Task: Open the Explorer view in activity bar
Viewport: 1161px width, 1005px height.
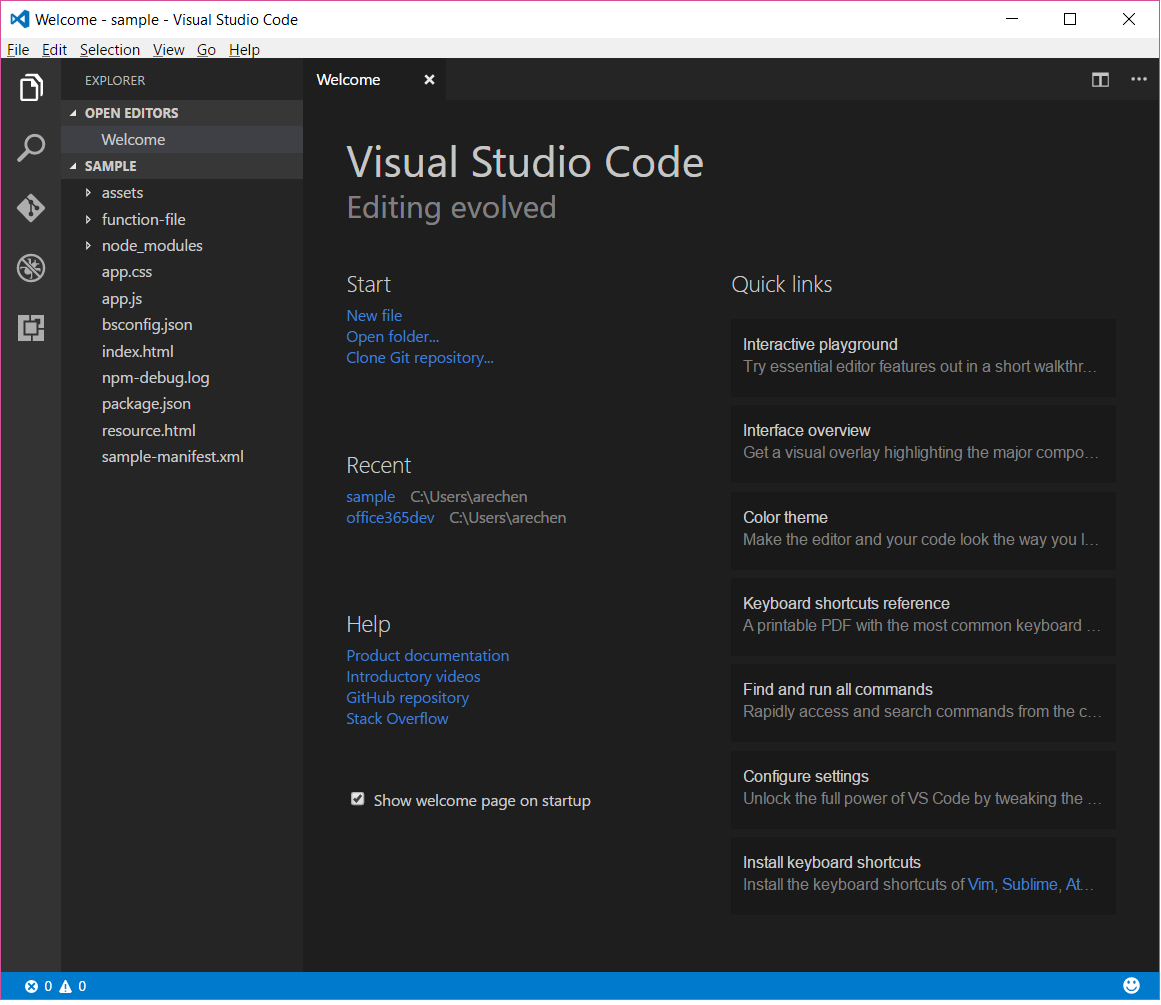Action: pos(31,88)
